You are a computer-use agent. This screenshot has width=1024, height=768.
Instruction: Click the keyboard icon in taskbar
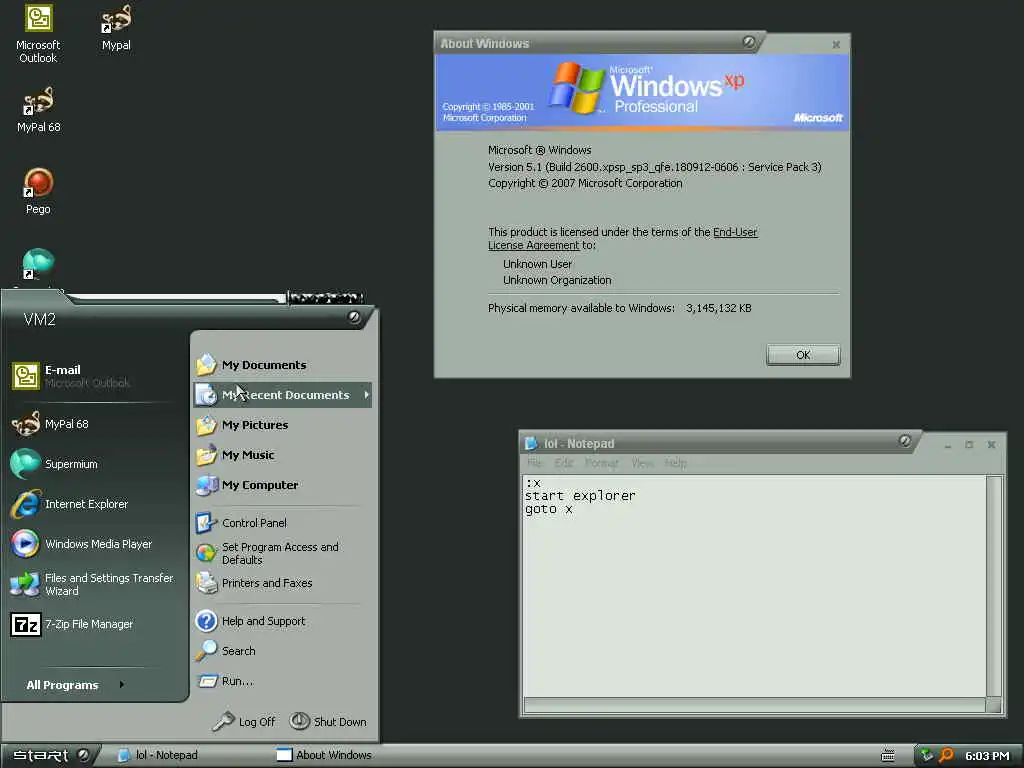tap(888, 756)
